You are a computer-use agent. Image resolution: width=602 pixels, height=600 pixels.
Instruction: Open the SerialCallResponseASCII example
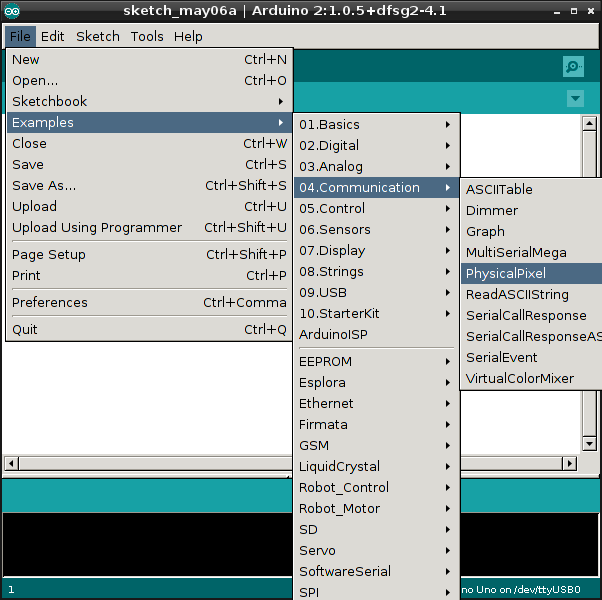click(531, 336)
